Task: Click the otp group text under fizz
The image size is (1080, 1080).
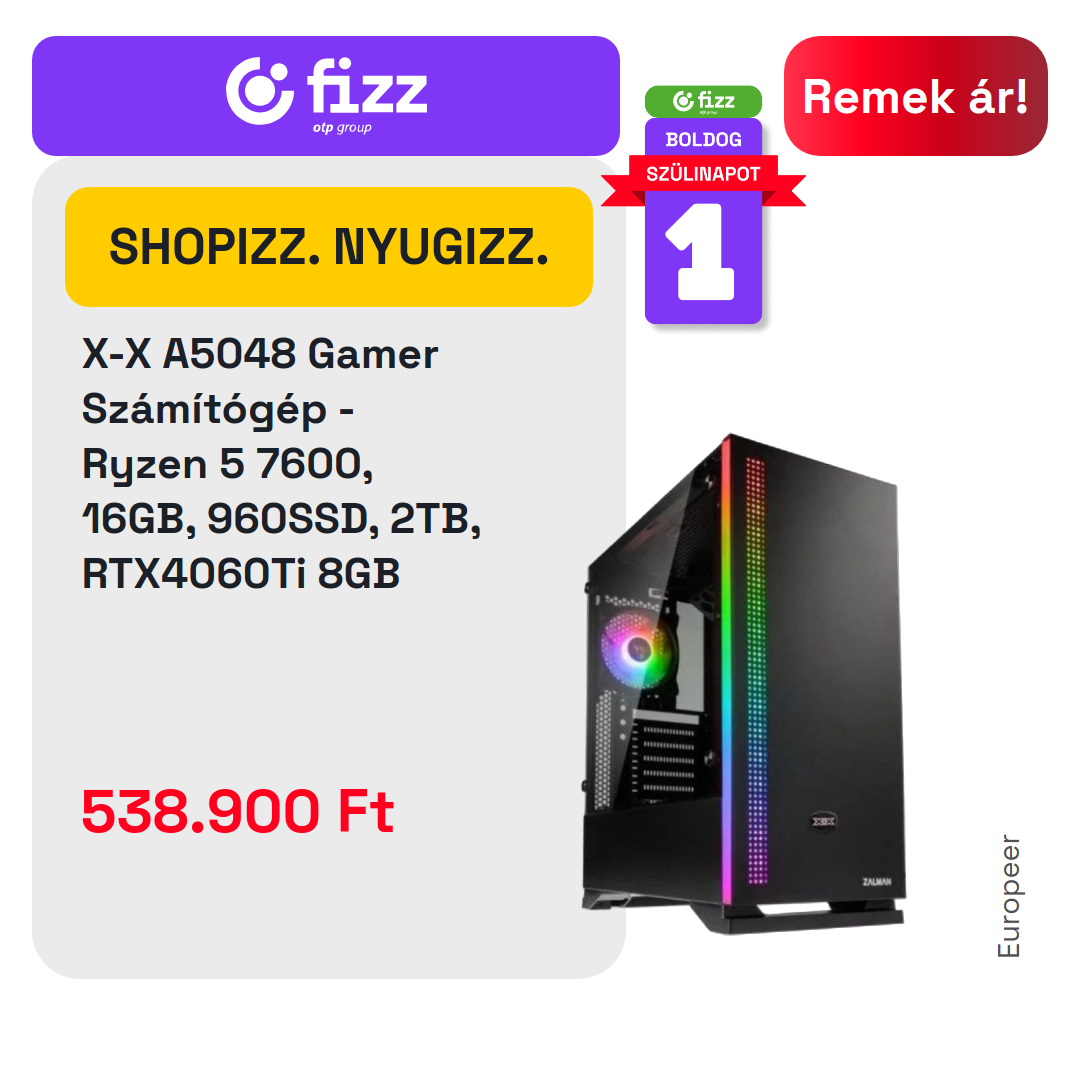Action: pyautogui.click(x=342, y=128)
